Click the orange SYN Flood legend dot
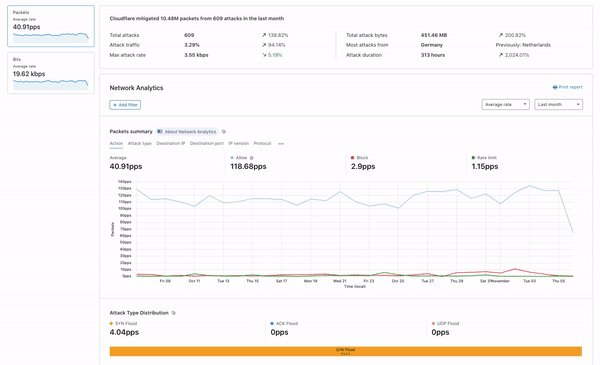This screenshot has width=600, height=365. (x=111, y=323)
